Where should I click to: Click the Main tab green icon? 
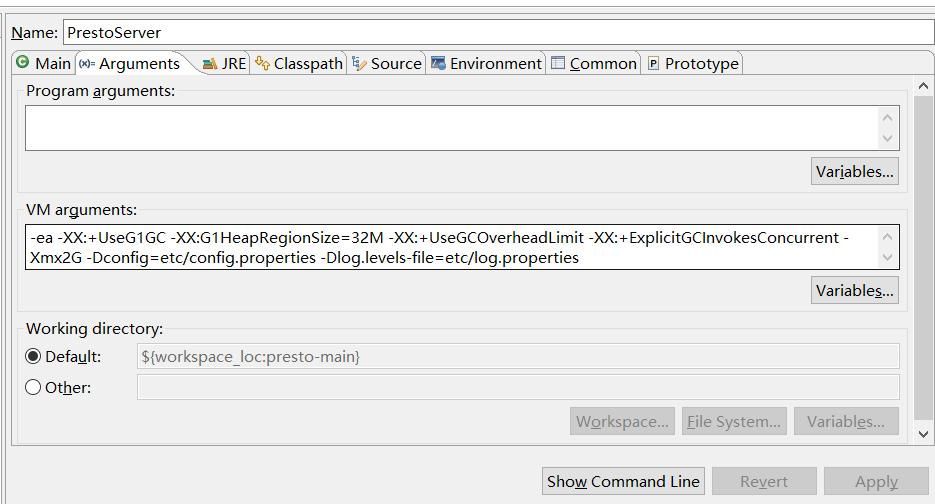[23, 62]
